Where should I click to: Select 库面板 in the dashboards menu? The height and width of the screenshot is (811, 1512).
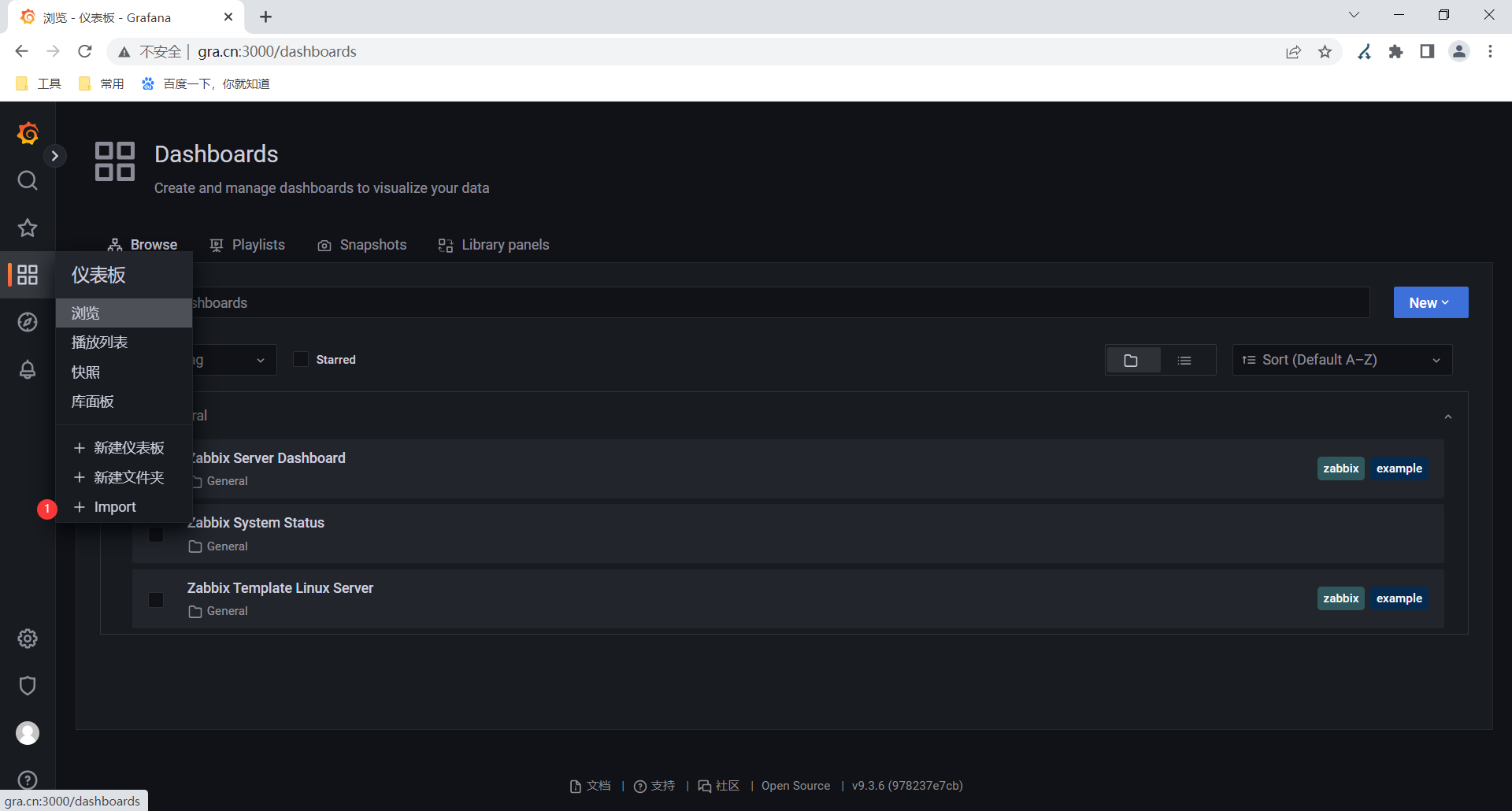click(124, 402)
